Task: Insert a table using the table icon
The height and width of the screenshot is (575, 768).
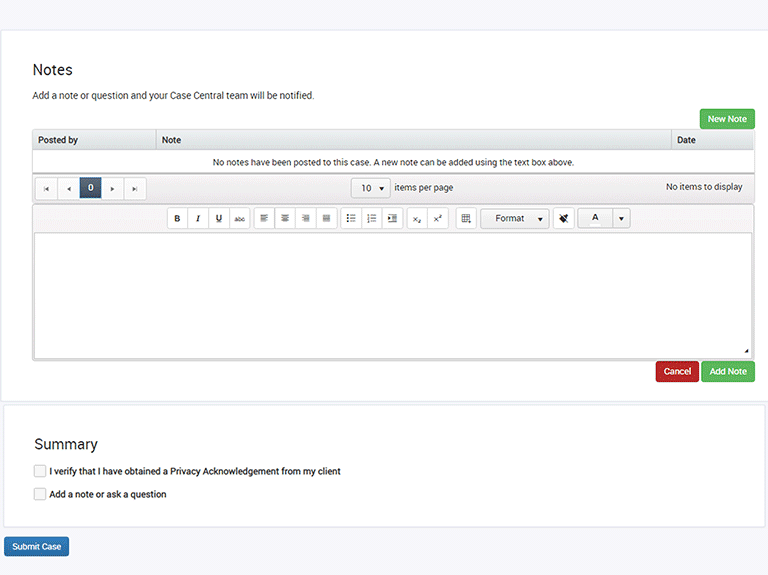Action: (x=466, y=218)
